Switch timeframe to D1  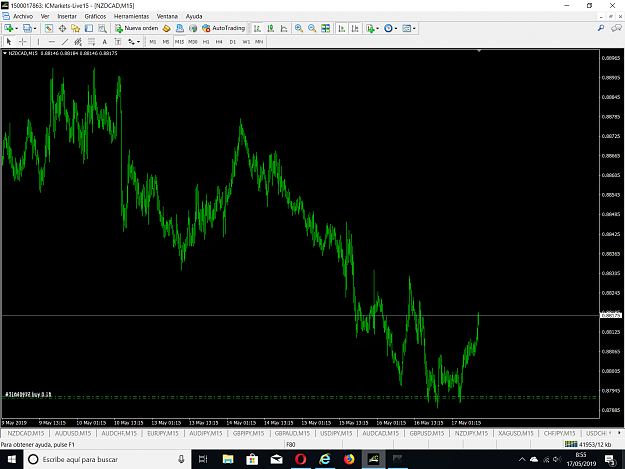click(x=232, y=41)
